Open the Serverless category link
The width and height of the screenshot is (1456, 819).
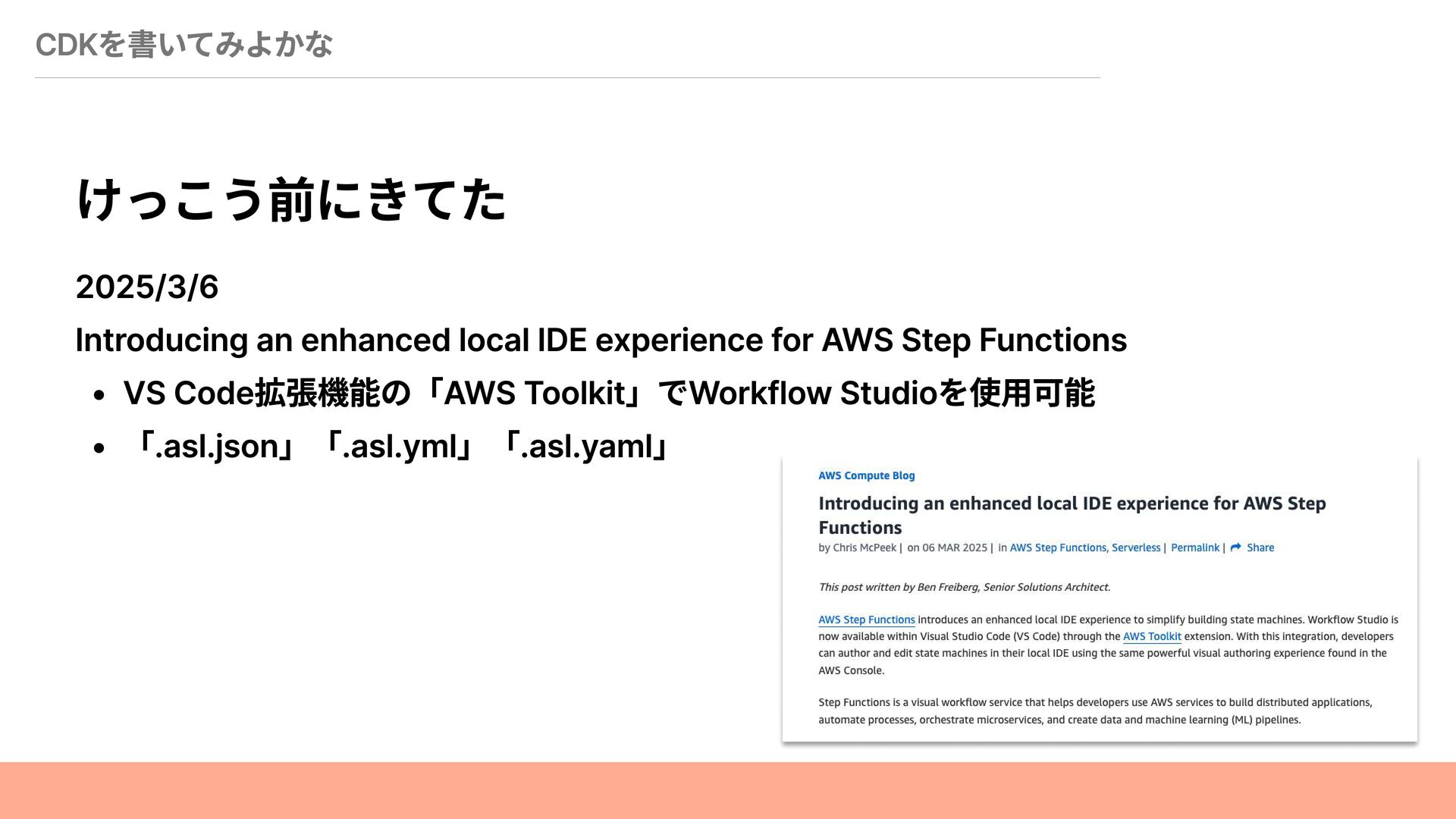[x=1136, y=548]
